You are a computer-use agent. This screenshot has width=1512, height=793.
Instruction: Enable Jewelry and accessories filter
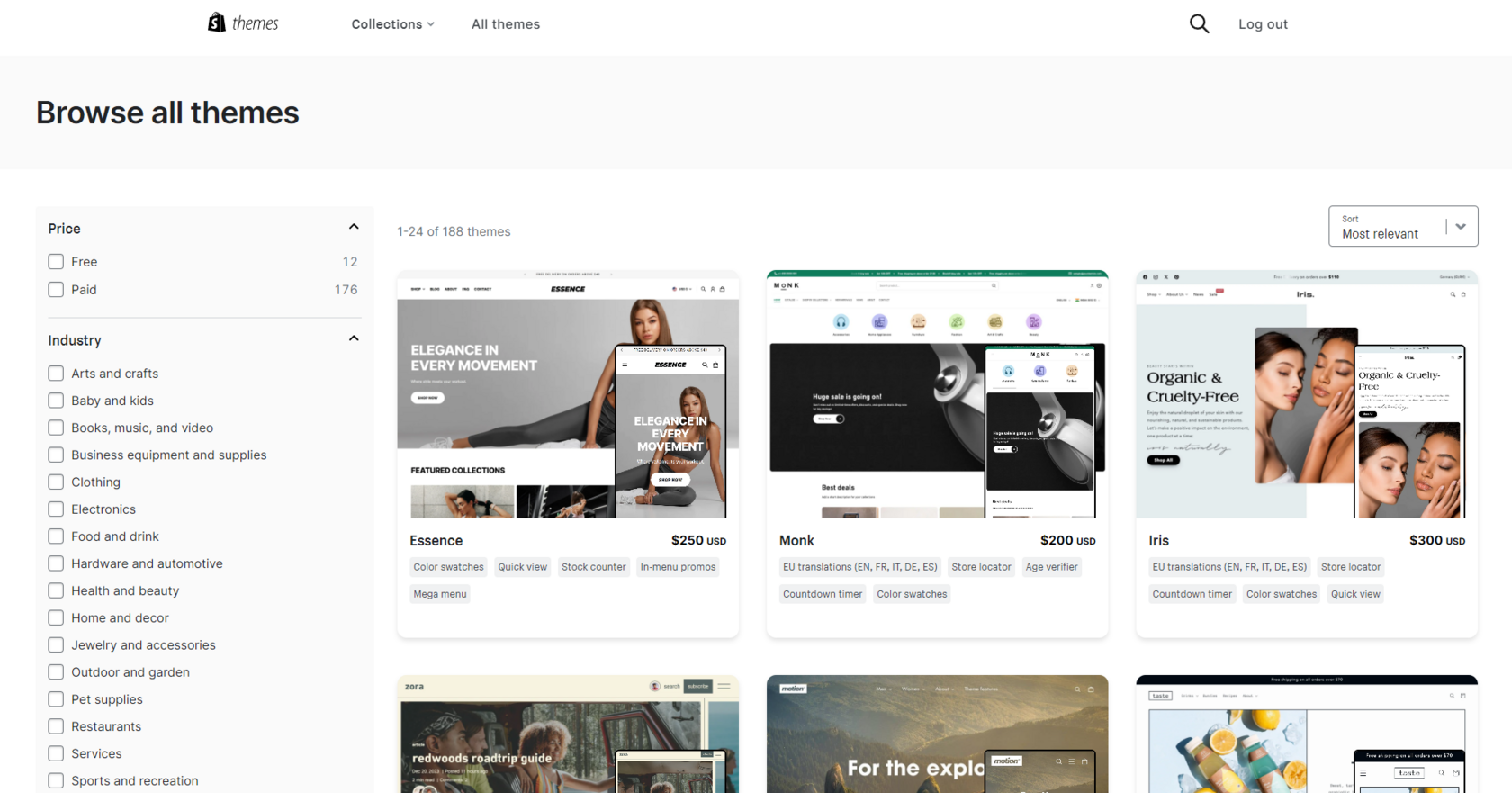tap(56, 645)
